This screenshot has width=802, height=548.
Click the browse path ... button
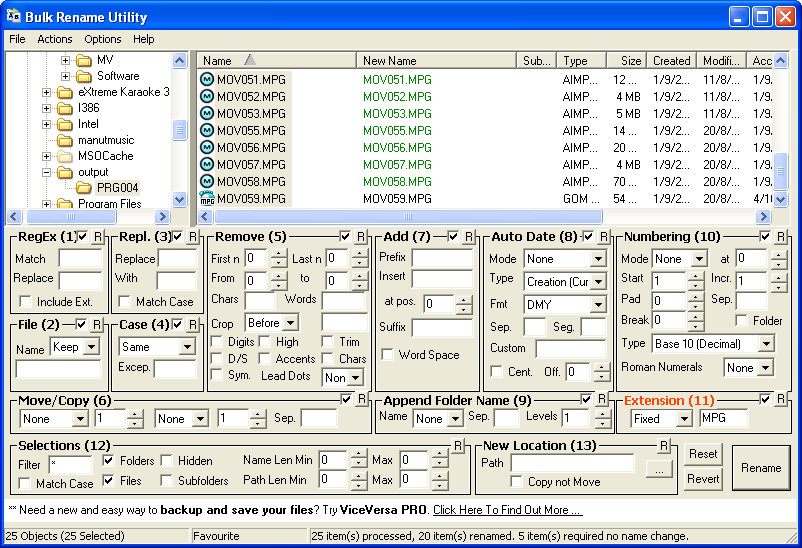[659, 469]
